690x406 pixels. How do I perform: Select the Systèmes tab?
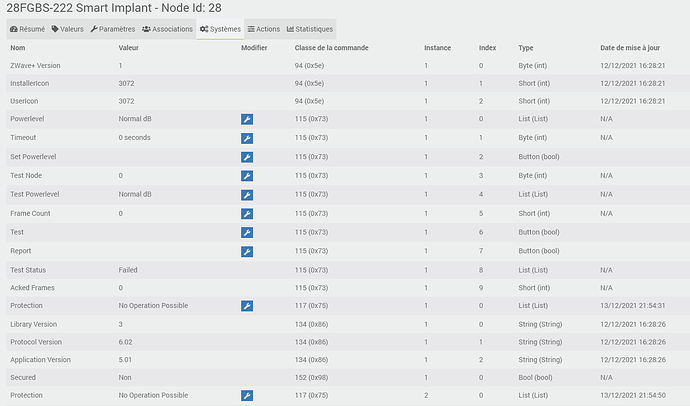[x=220, y=29]
